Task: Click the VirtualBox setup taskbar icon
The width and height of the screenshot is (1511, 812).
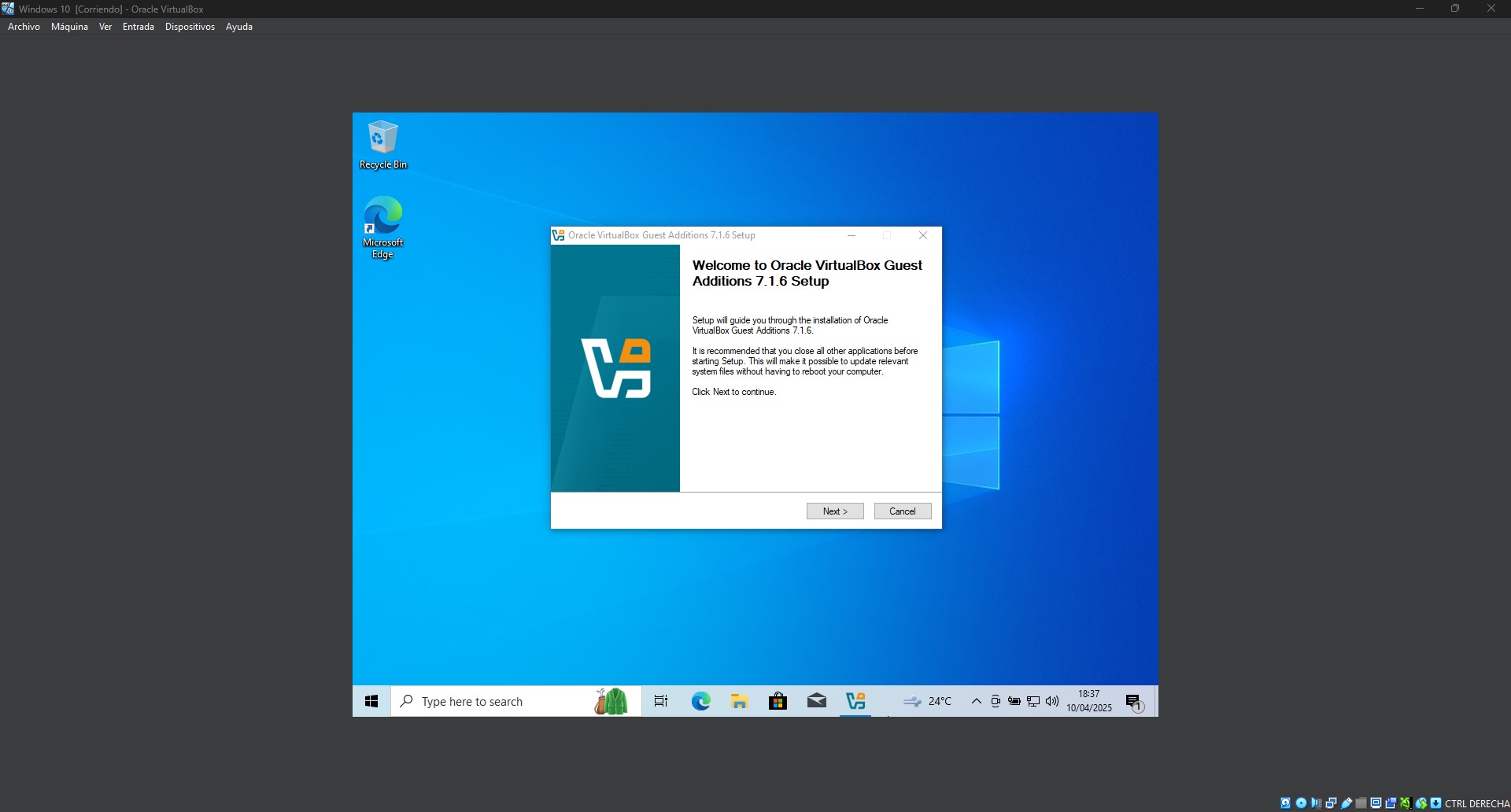Action: [855, 701]
